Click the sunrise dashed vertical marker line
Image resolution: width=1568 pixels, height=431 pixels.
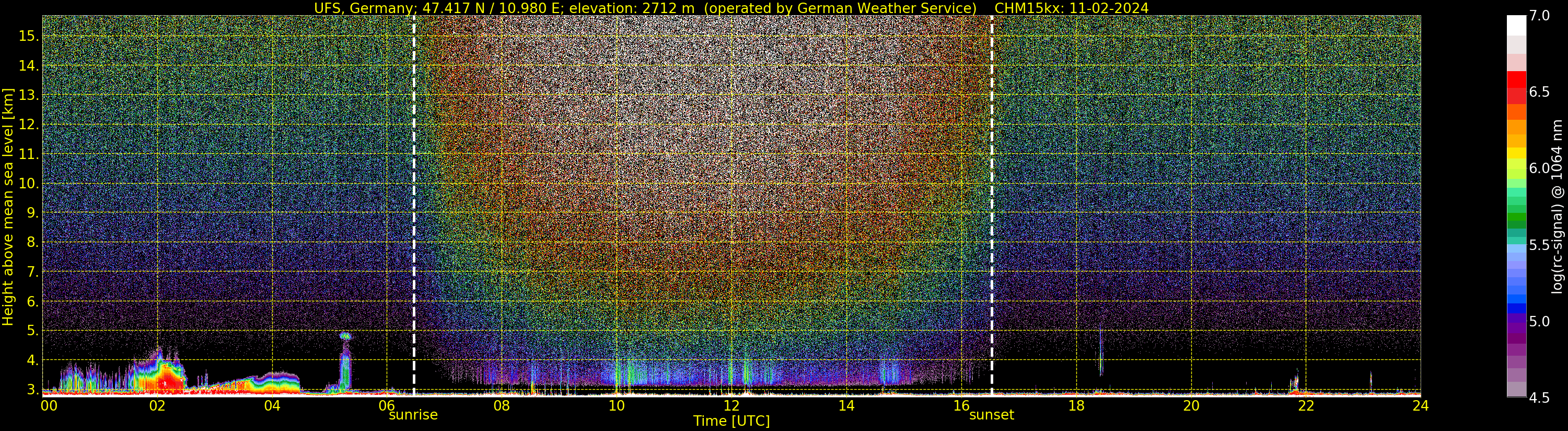(414, 206)
